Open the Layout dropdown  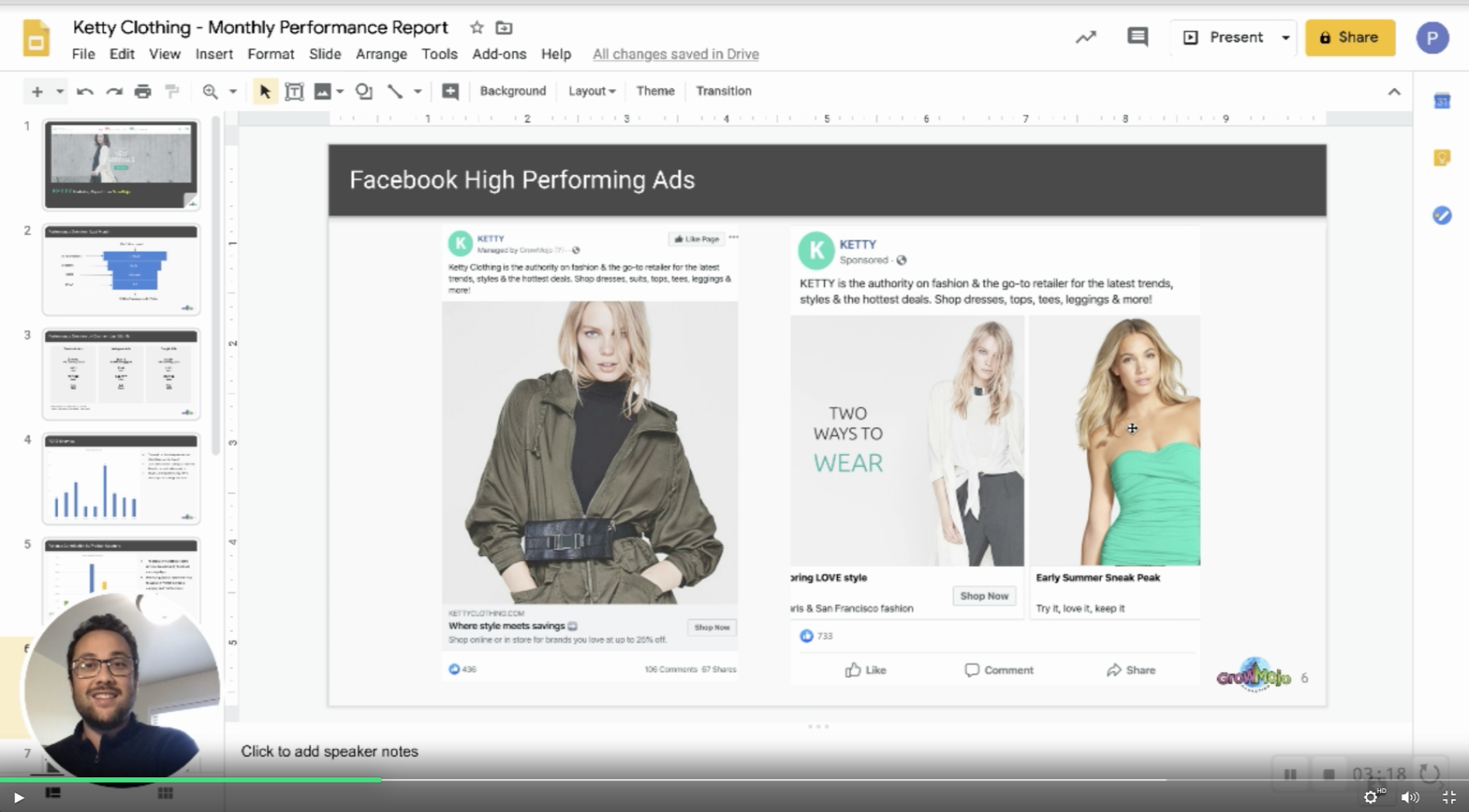coord(592,91)
